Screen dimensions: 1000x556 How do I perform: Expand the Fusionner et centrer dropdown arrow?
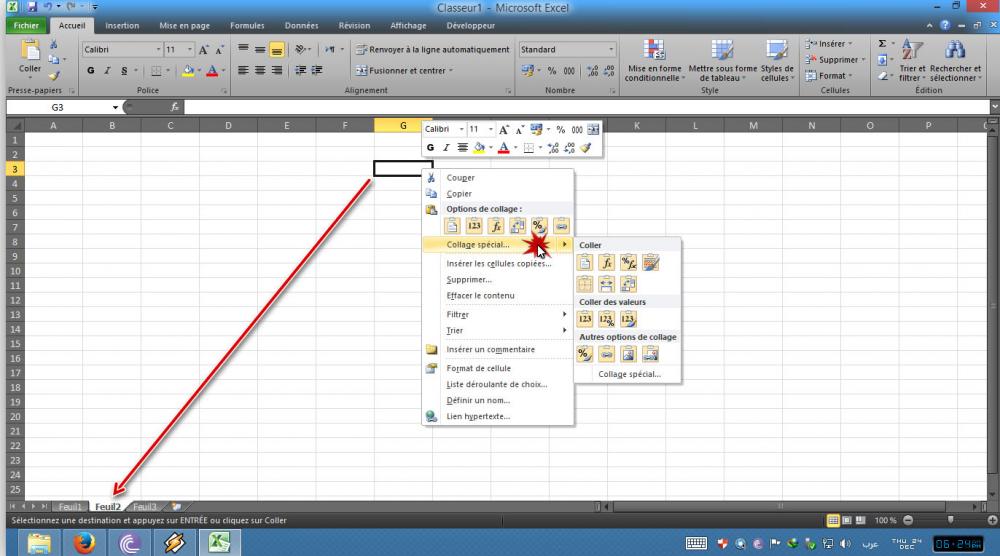coord(451,71)
